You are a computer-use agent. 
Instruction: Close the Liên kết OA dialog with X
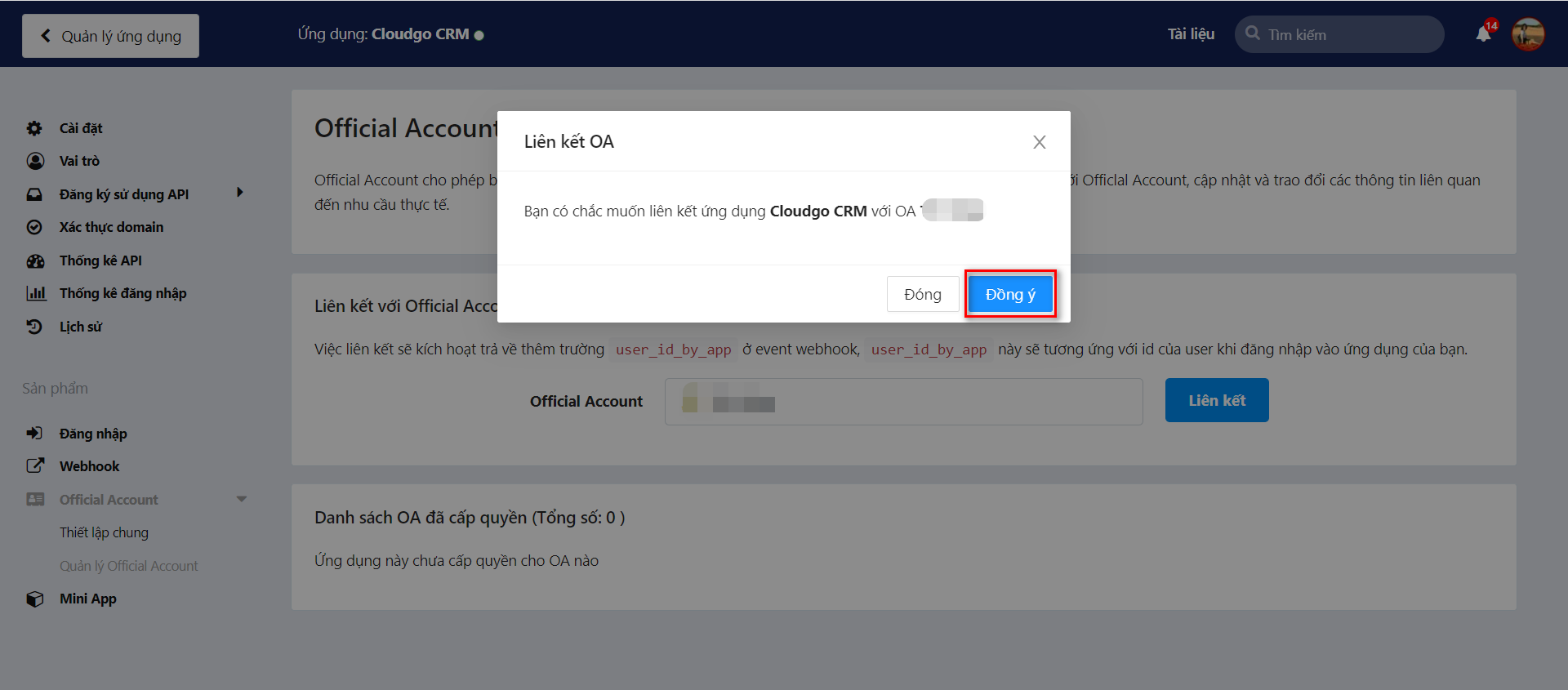click(x=1039, y=142)
